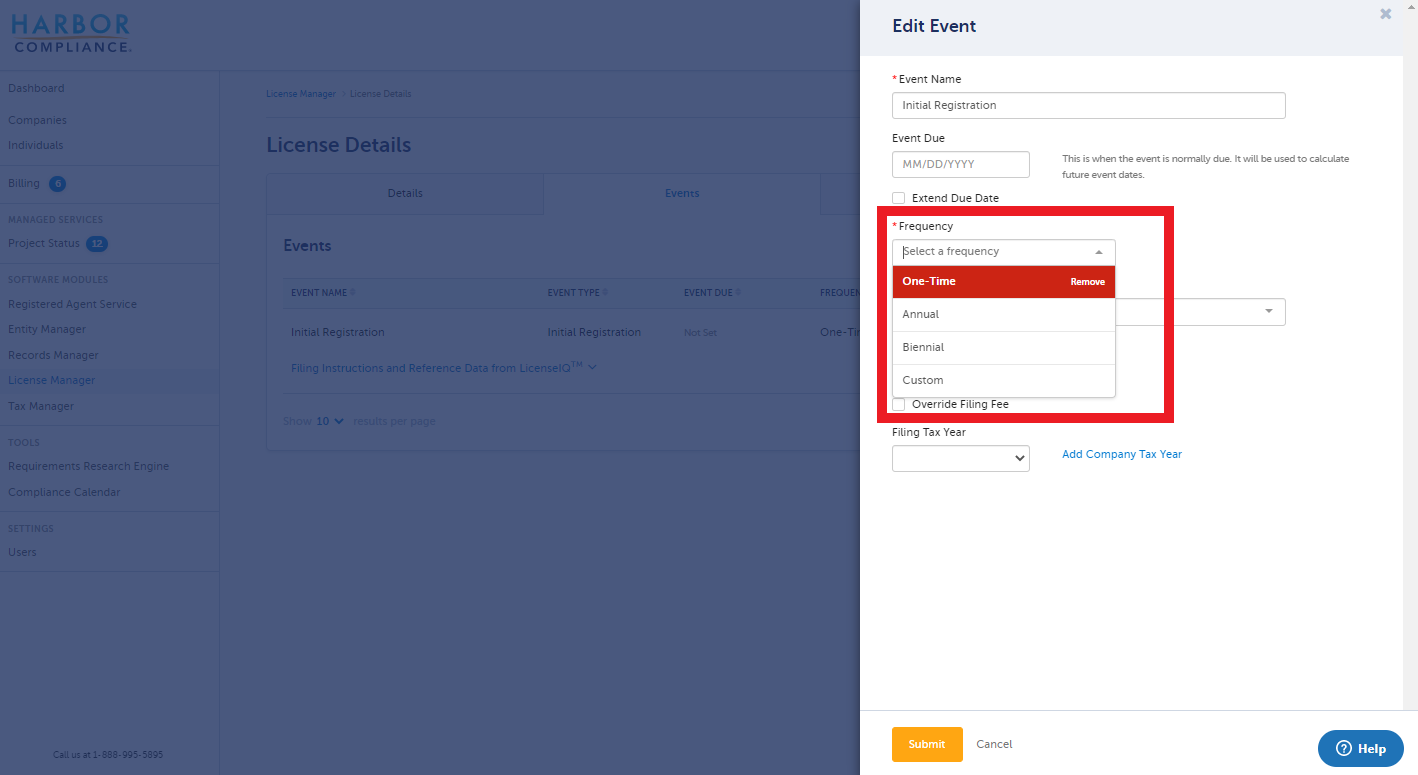
Task: Open Users settings
Action: pos(22,552)
